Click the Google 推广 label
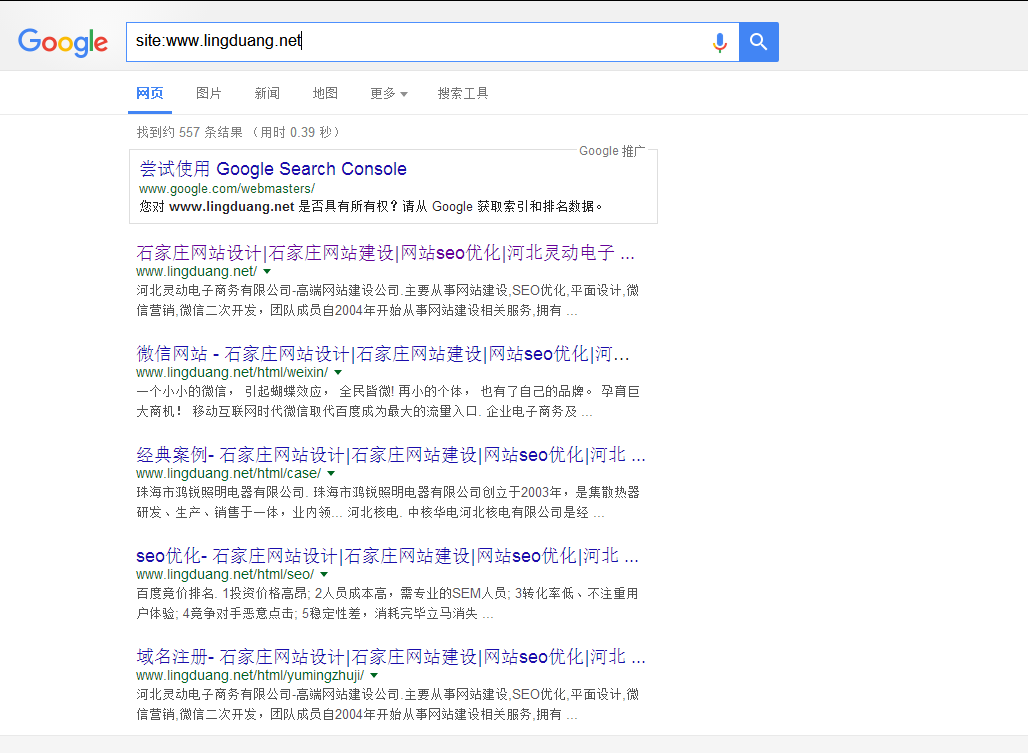 pos(612,151)
